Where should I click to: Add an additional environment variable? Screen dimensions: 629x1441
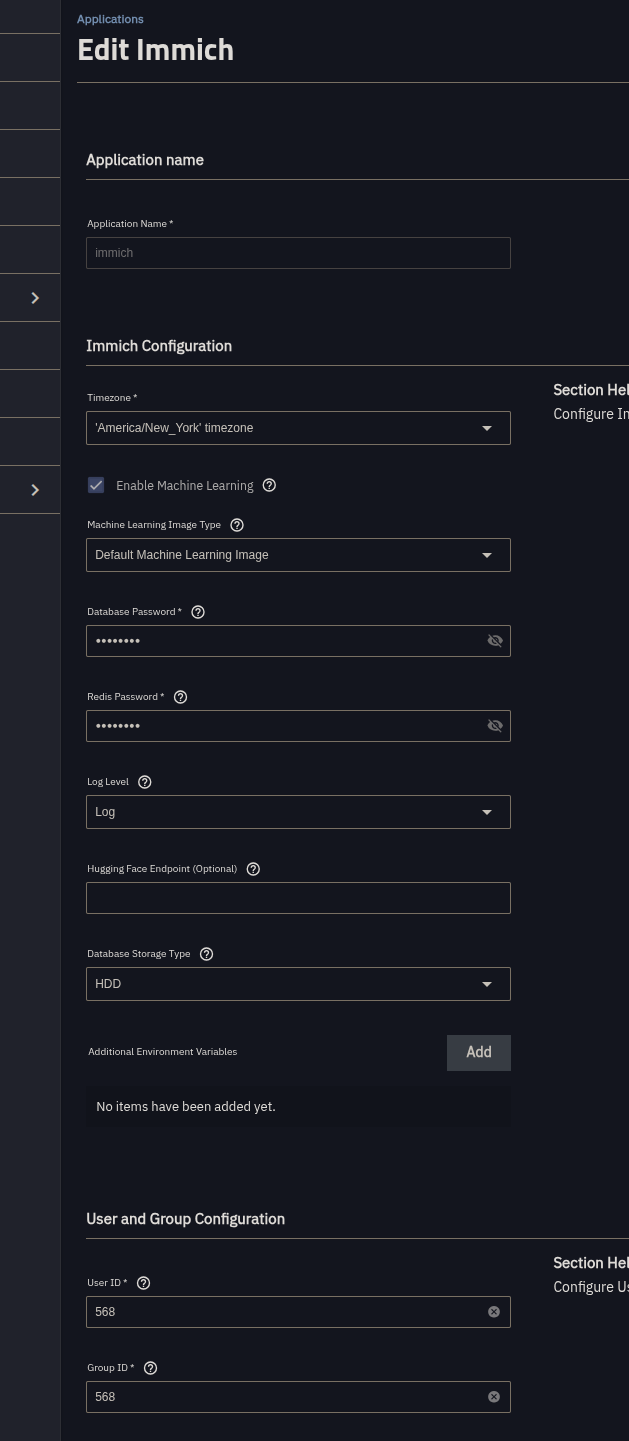coord(478,1052)
